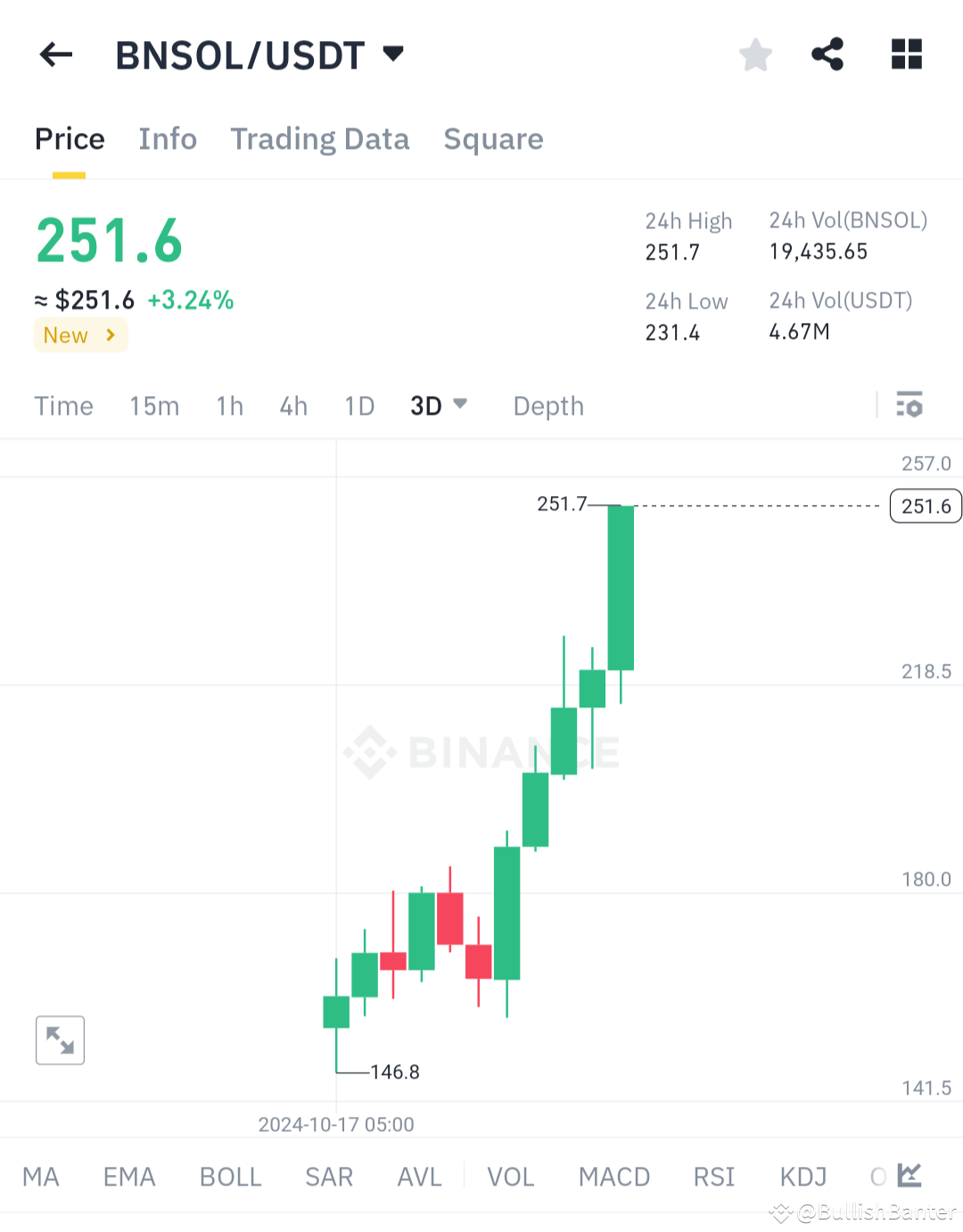963x1232 pixels.
Task: Share the BNSOL/USDT chart
Action: [x=826, y=54]
